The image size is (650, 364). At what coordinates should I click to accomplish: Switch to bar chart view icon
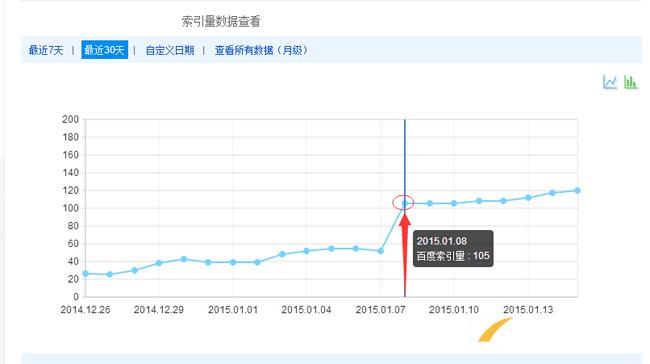pyautogui.click(x=631, y=82)
